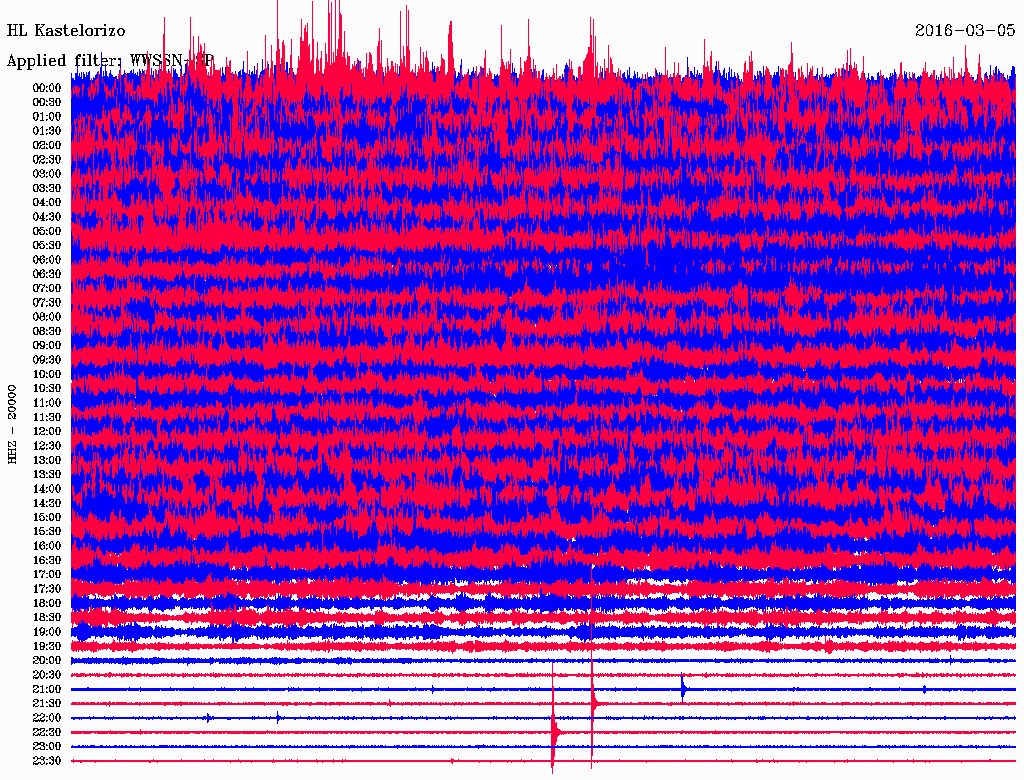Select the 06:30 time label
Screen dimensions: 1024x780
click(x=47, y=274)
